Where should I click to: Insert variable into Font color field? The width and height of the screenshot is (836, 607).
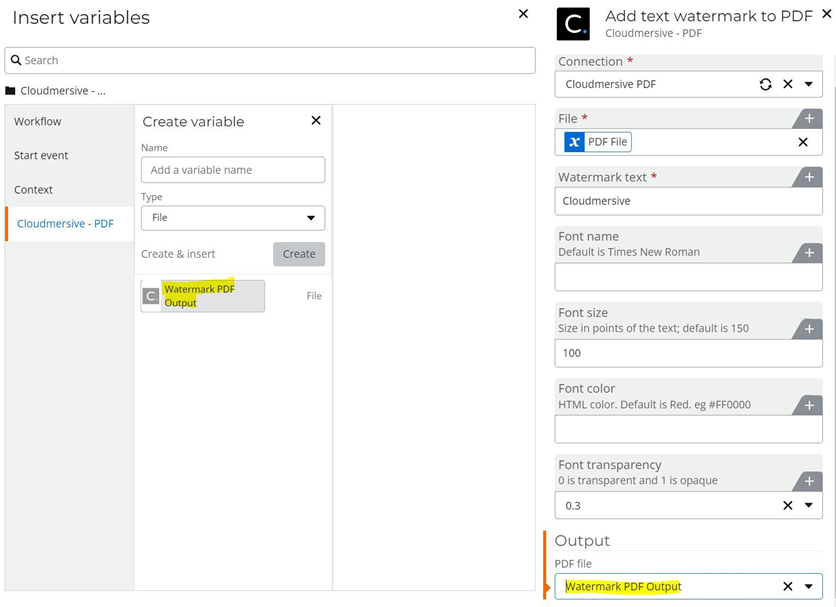tap(809, 405)
